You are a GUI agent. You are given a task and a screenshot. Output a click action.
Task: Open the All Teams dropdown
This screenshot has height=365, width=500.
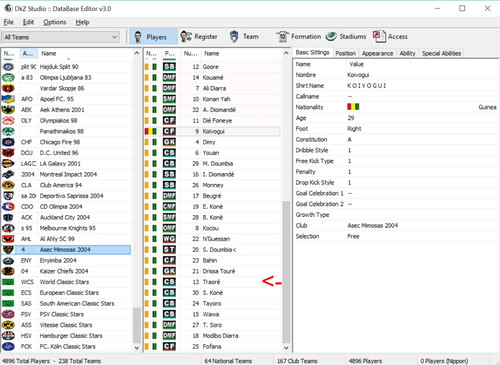pos(61,37)
